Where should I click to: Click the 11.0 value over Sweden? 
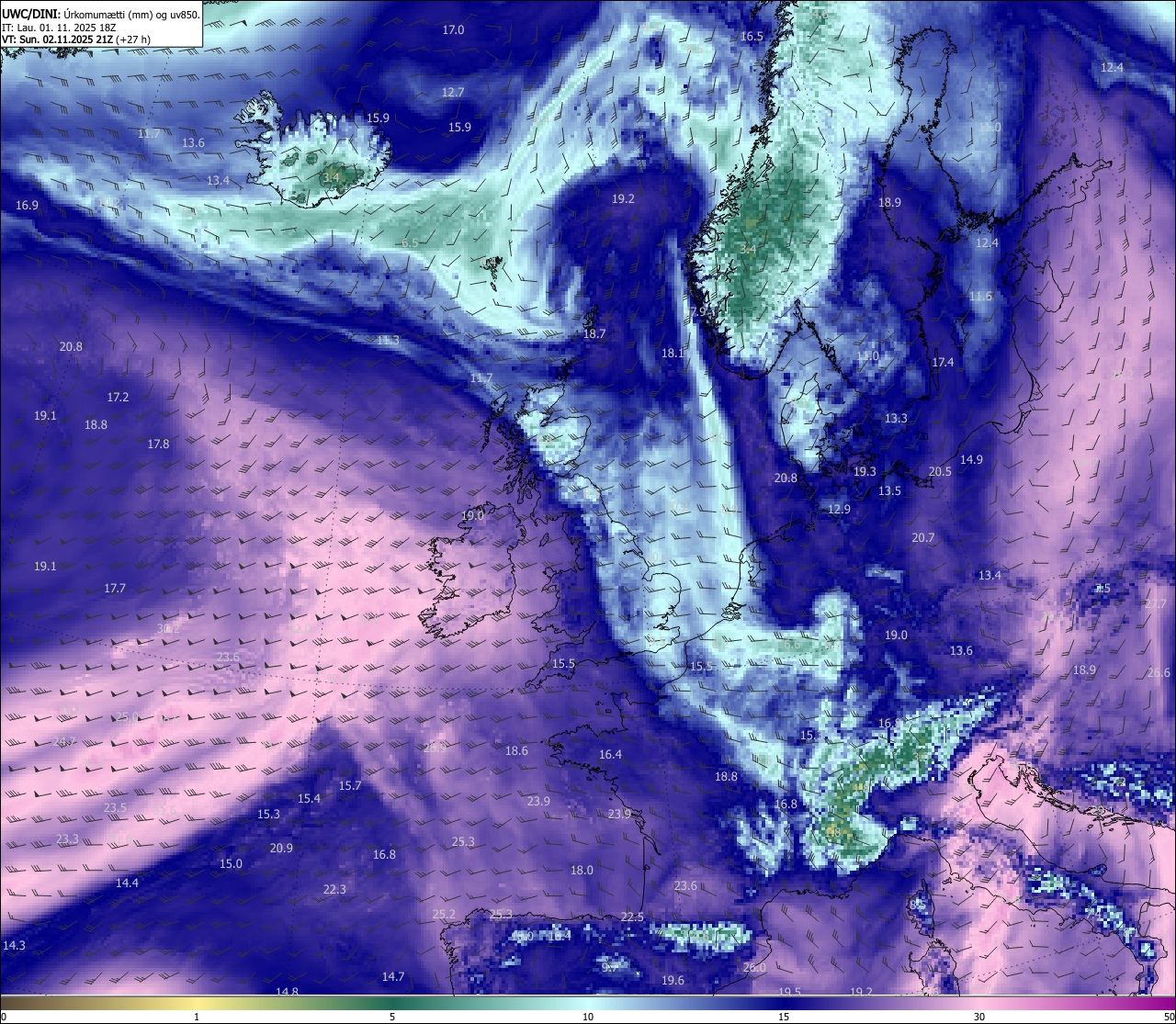tap(867, 356)
